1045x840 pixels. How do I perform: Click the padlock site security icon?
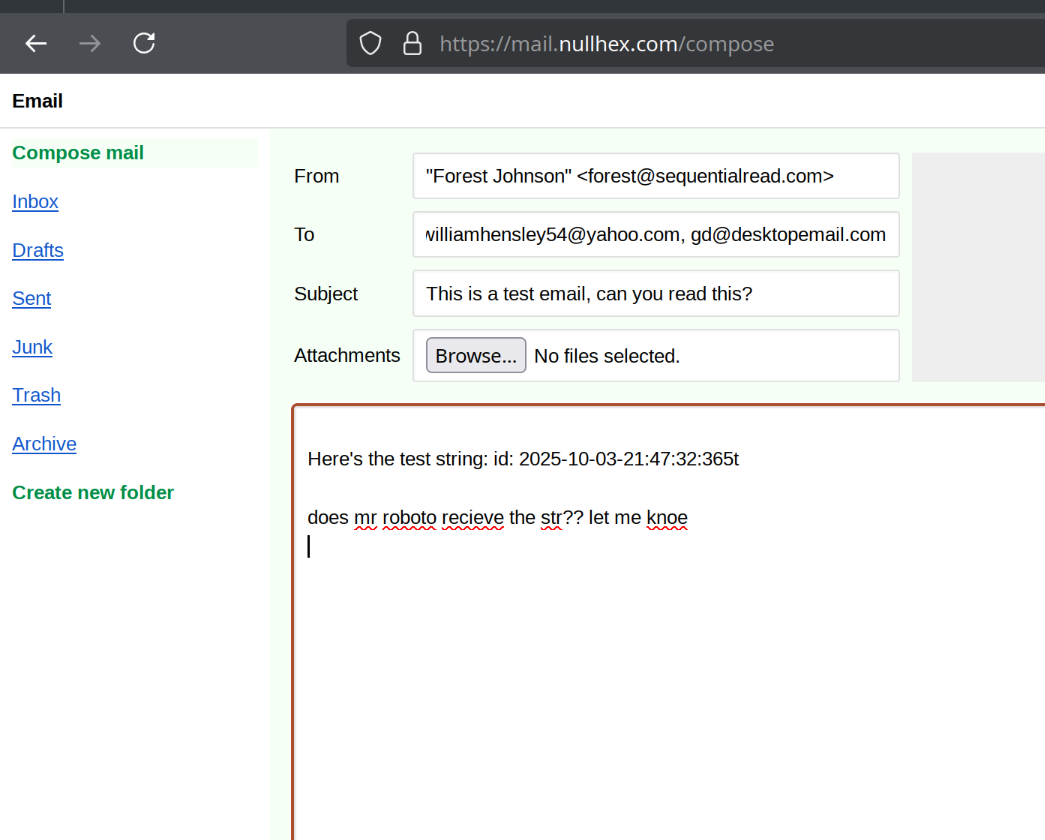point(411,44)
